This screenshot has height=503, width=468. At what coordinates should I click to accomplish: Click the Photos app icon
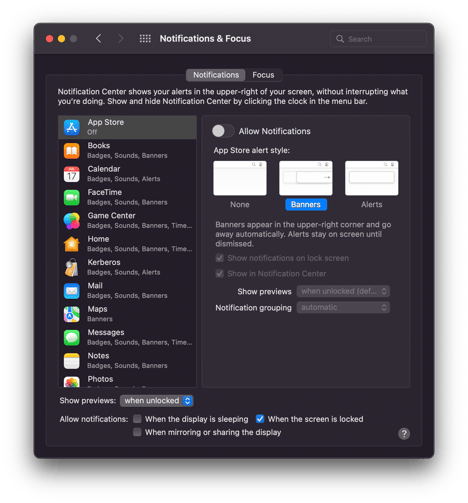pyautogui.click(x=71, y=382)
